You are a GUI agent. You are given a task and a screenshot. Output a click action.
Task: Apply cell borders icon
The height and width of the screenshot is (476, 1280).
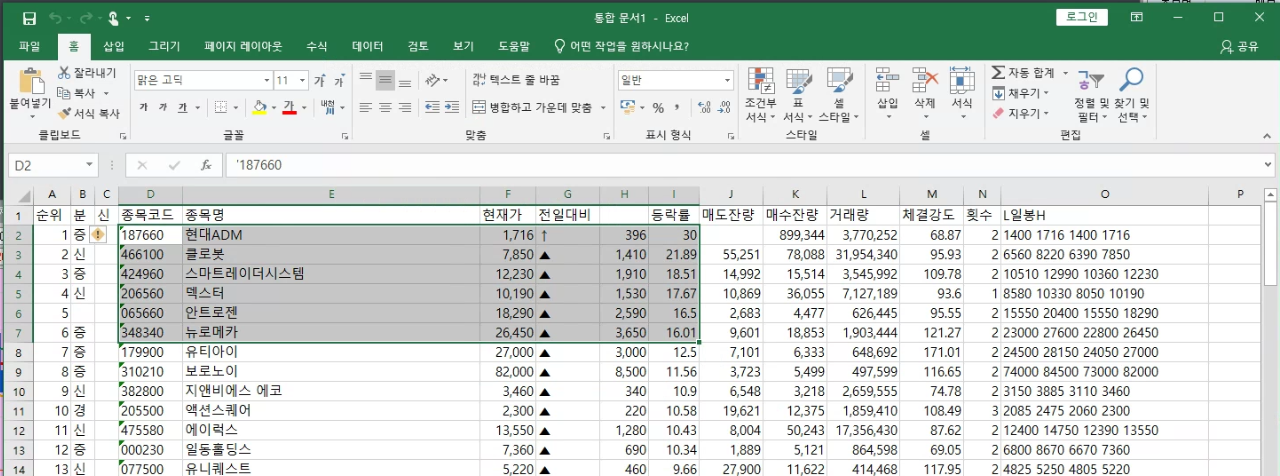pos(221,107)
